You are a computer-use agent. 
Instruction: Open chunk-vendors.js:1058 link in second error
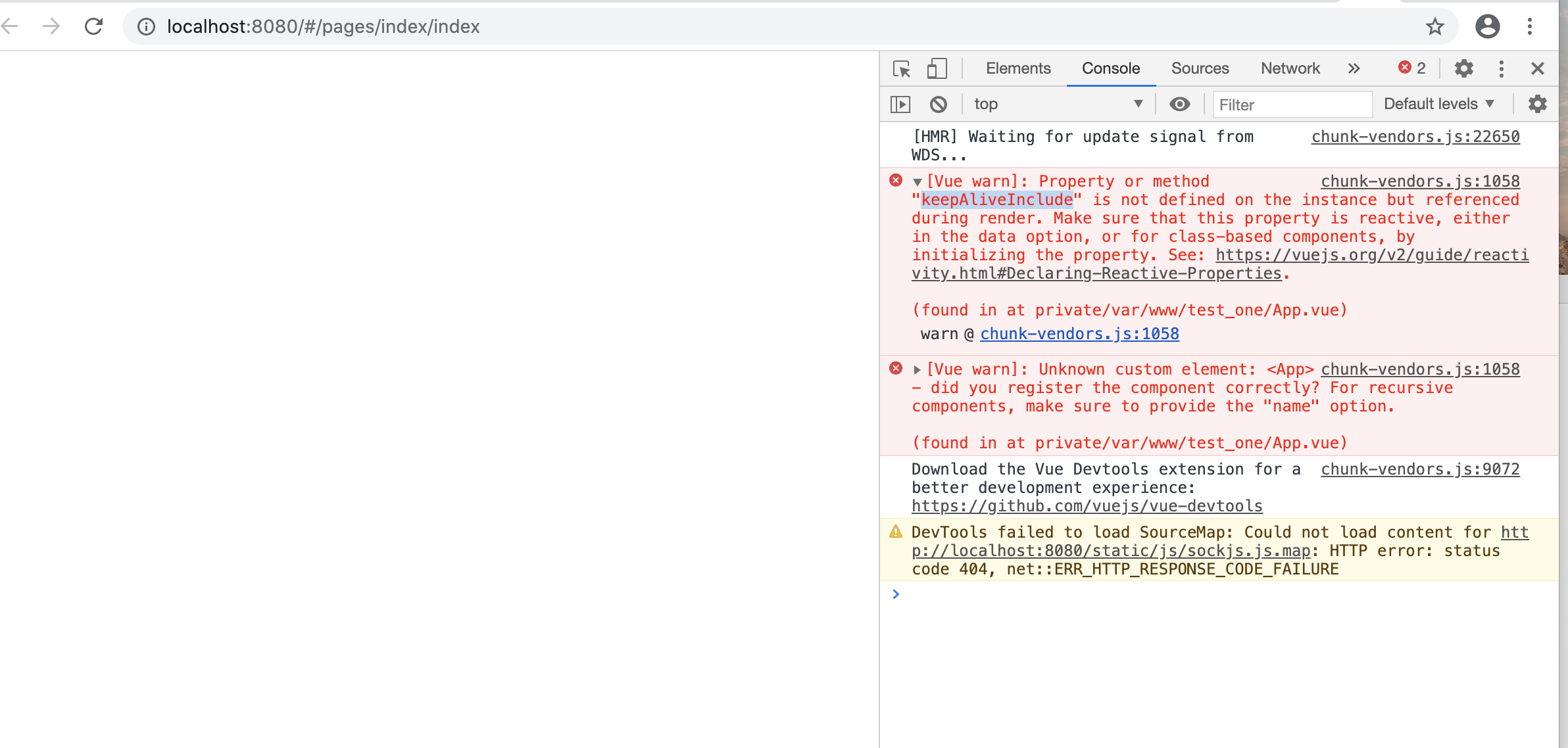click(x=1420, y=369)
